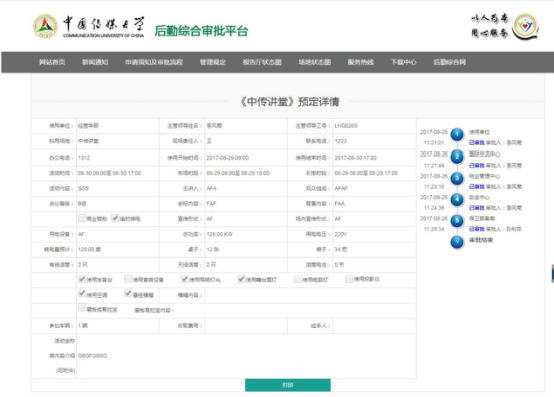Screen dimensions: 554x397
Task: Click the 收取费用 empty field
Action: coord(246,326)
